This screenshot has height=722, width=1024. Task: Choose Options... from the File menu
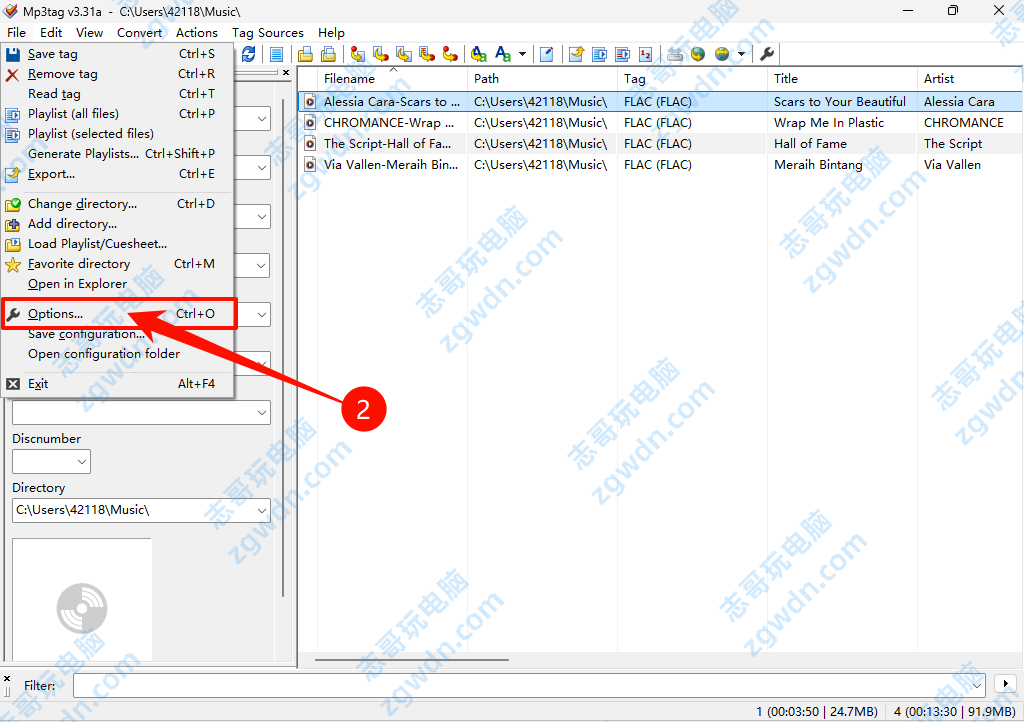pyautogui.click(x=56, y=314)
